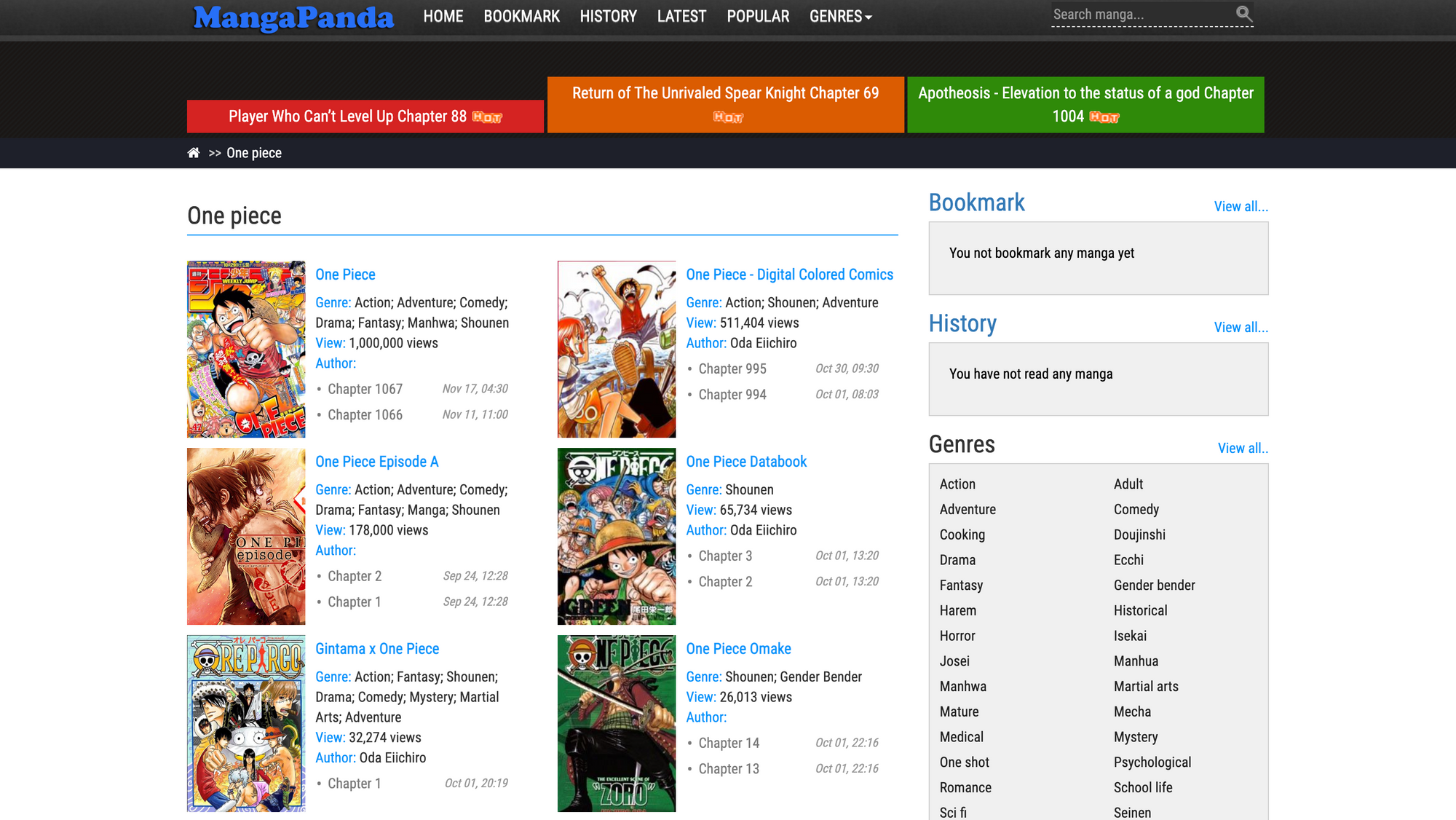Click View all next to Genres
This screenshot has height=820, width=1456.
[1243, 448]
